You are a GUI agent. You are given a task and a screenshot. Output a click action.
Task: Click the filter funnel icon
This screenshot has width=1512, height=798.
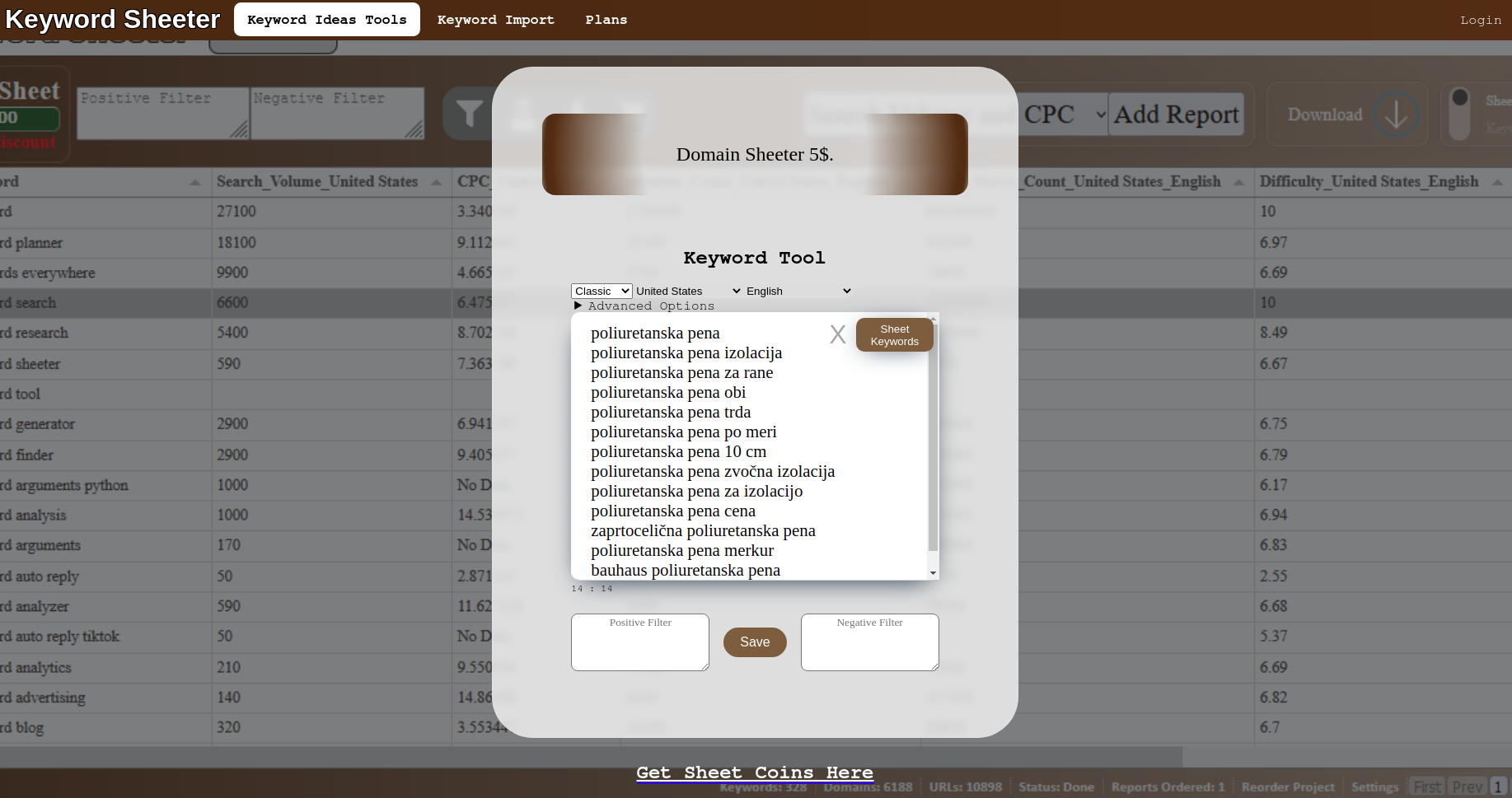point(469,114)
